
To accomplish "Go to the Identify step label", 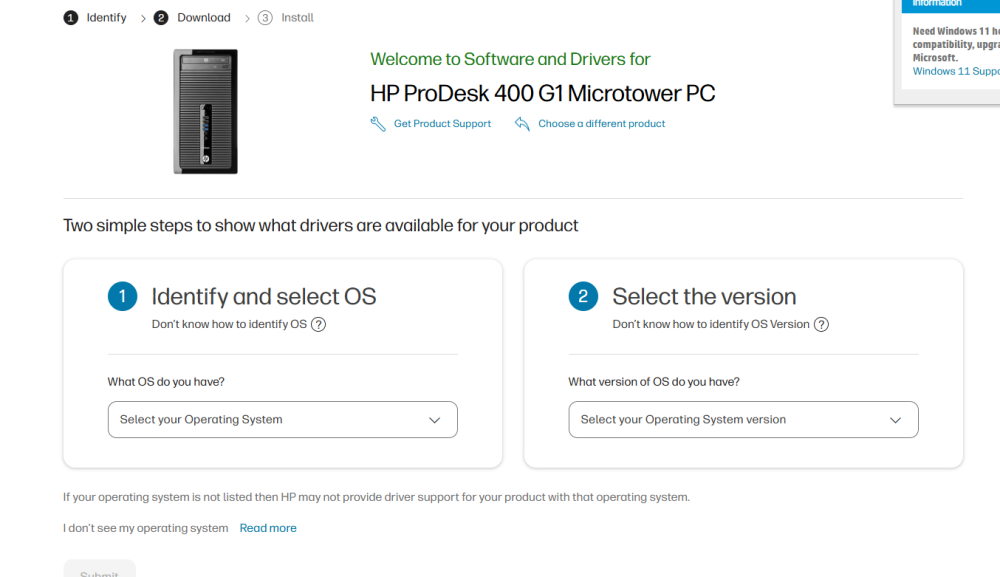I will point(107,18).
